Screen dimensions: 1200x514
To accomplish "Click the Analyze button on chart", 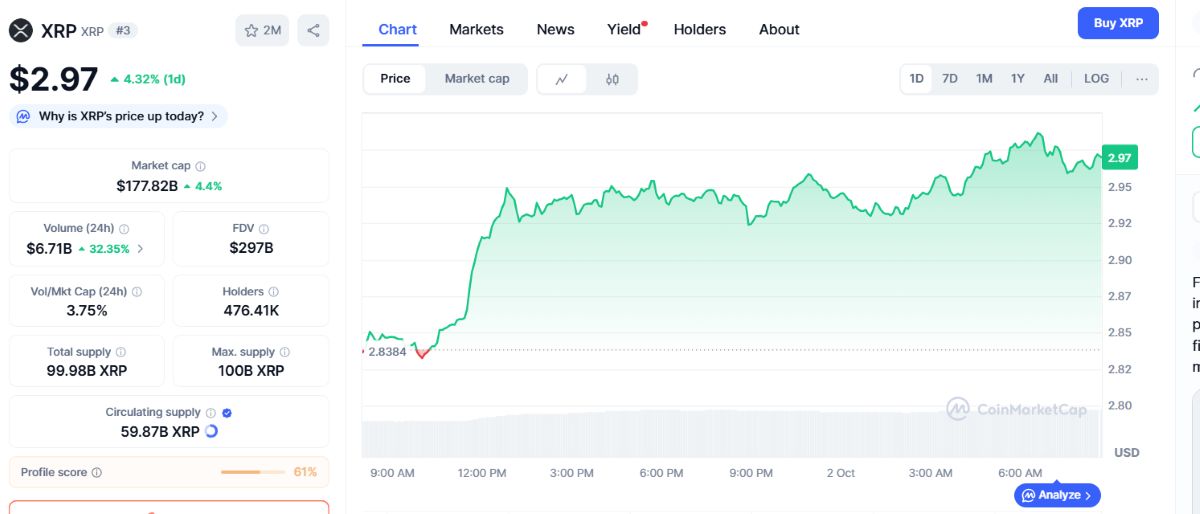I will [x=1058, y=495].
